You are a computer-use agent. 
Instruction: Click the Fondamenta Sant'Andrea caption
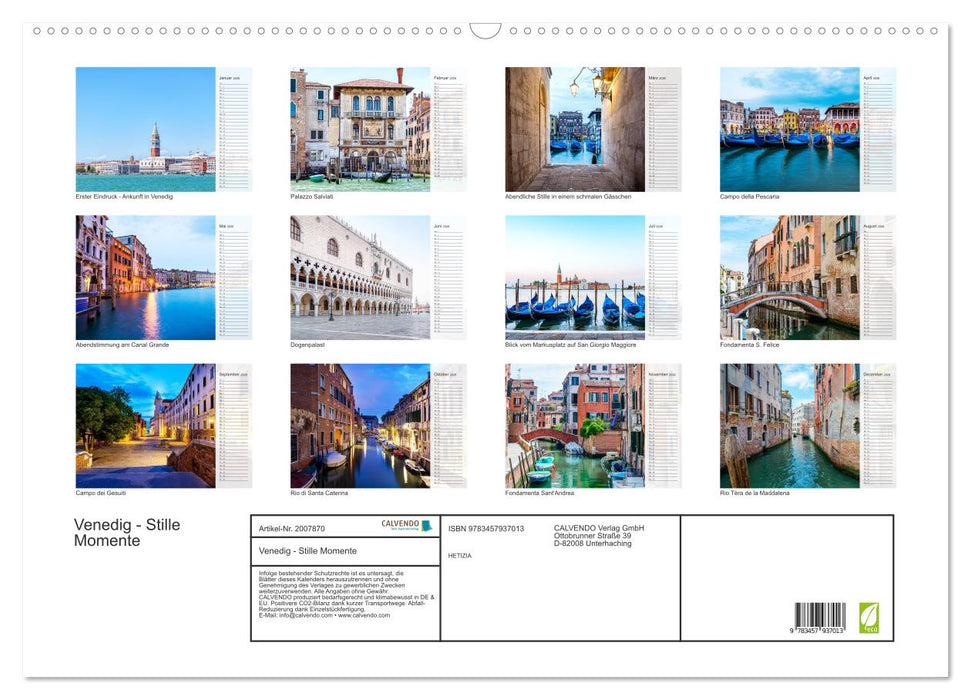click(x=539, y=492)
